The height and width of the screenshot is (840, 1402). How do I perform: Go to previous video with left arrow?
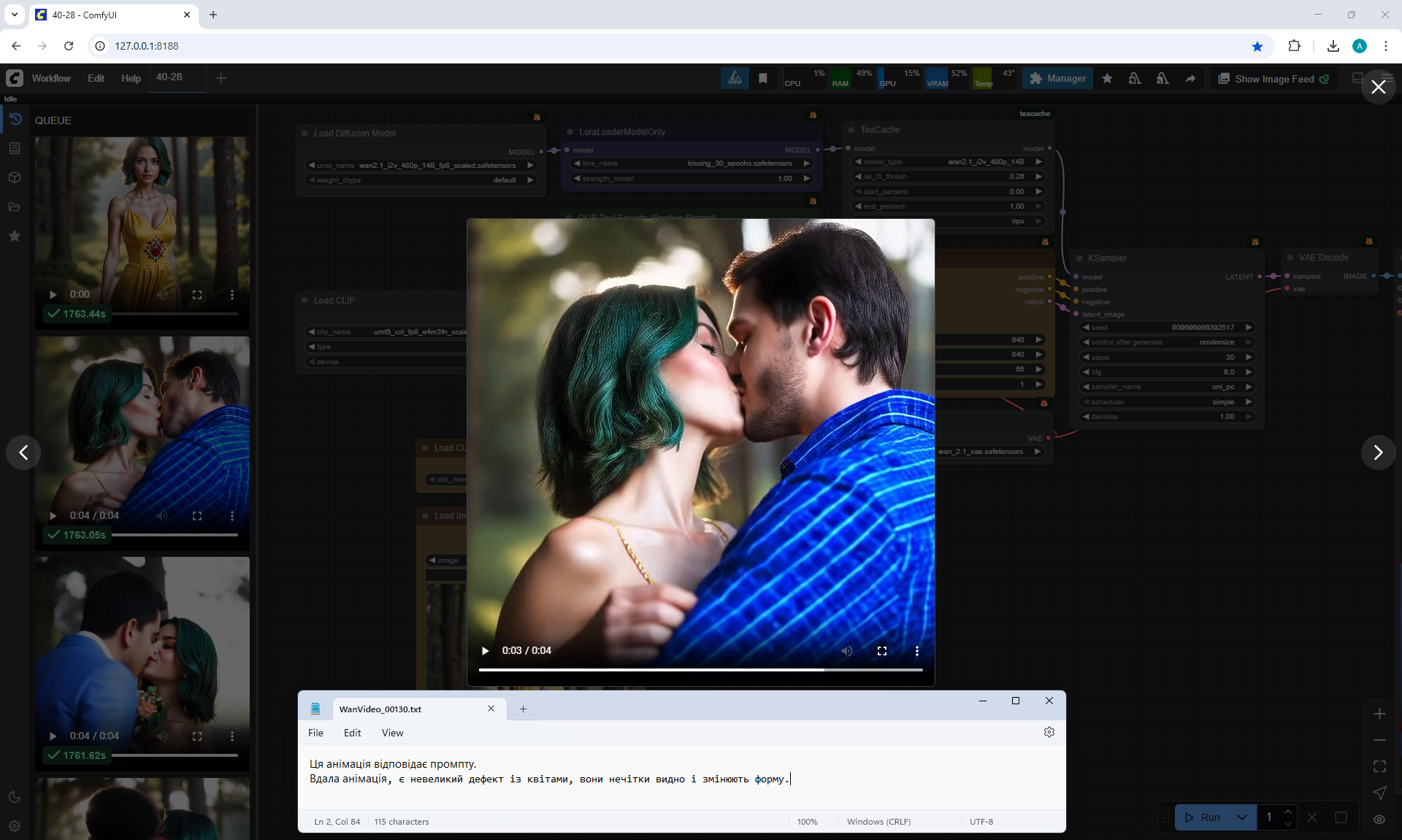(23, 452)
